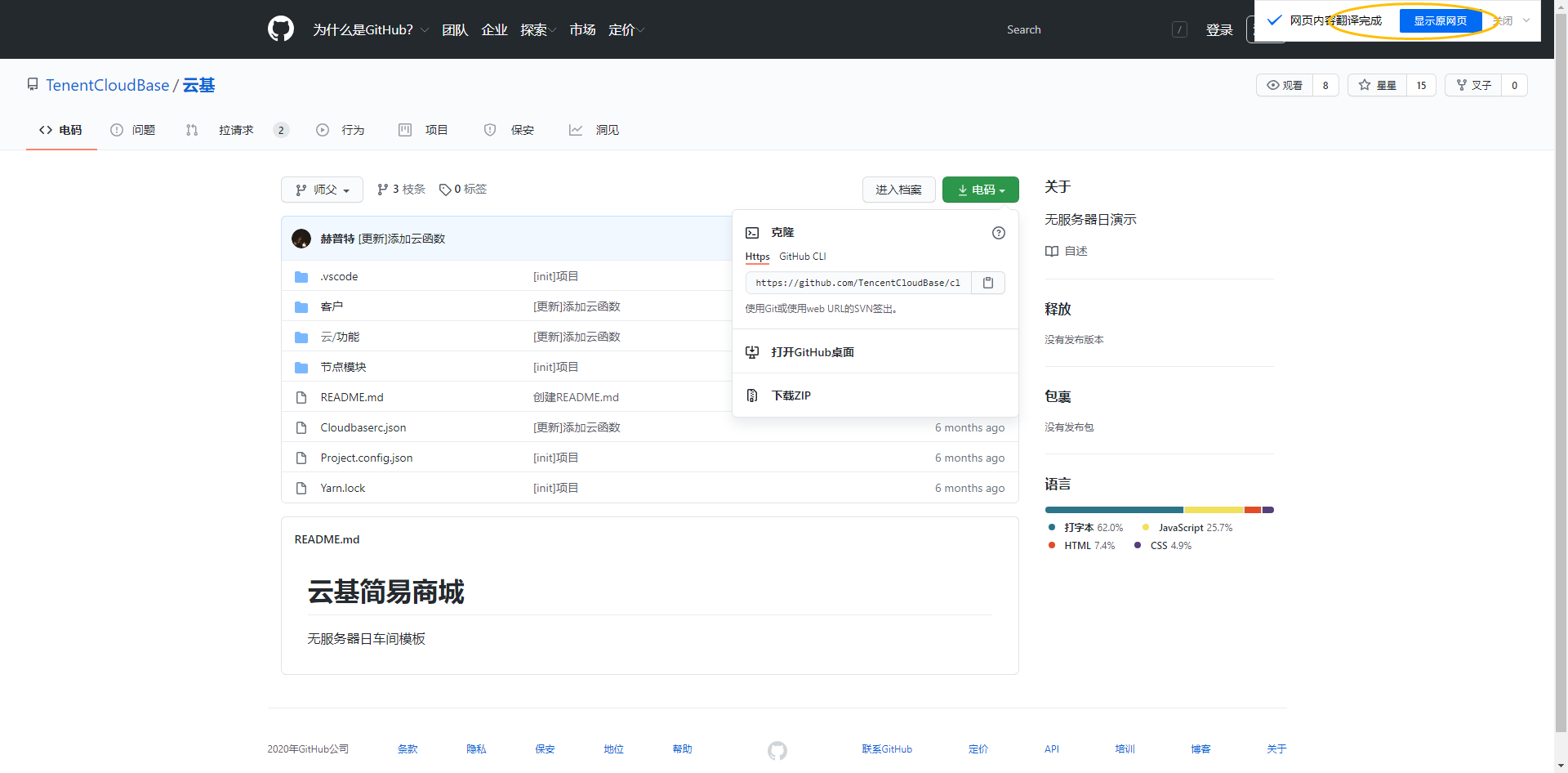The height and width of the screenshot is (773, 1568).
Task: Copy the clone URL with the clipboard icon
Action: (x=988, y=283)
